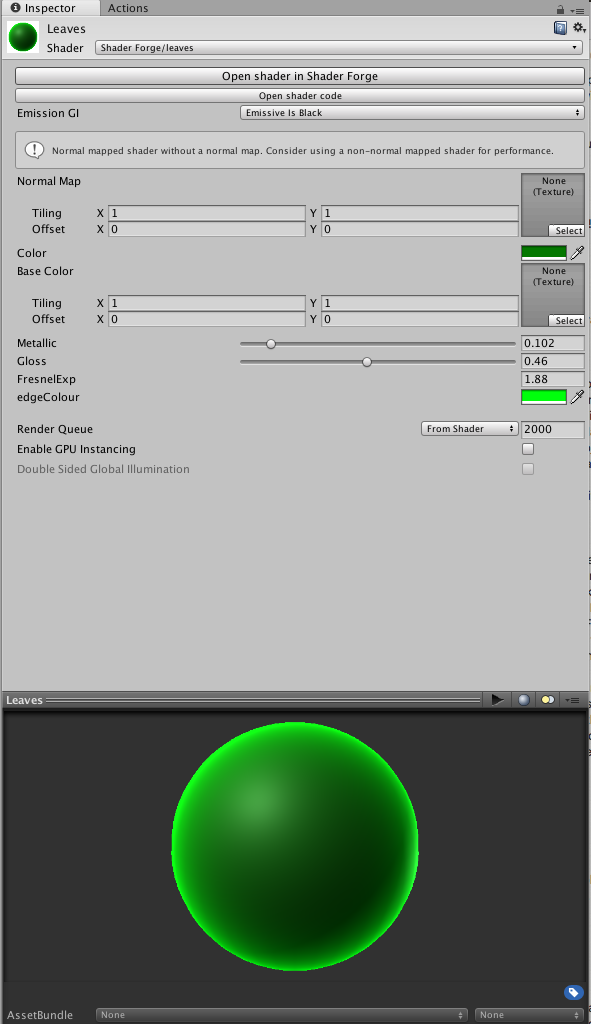Open the asset label tag icon
591x1024 pixels.
click(x=573, y=993)
